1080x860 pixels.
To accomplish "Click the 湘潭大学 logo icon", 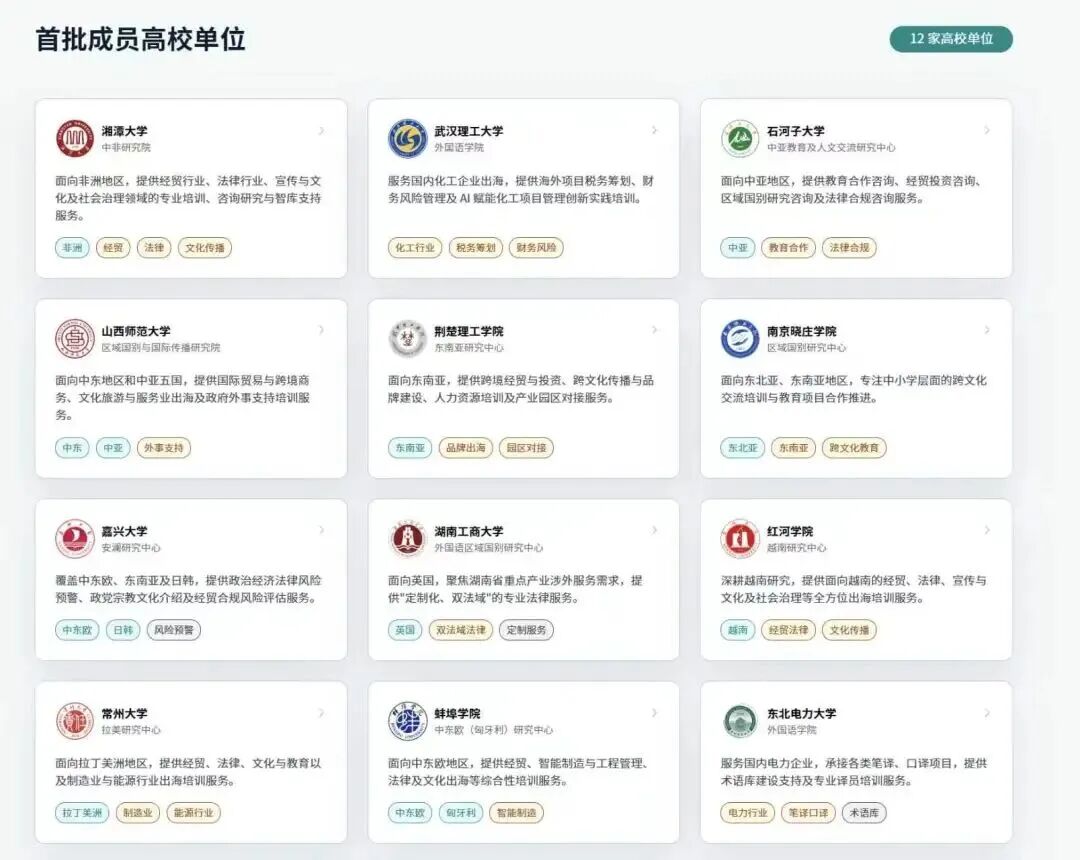I will click(74, 138).
